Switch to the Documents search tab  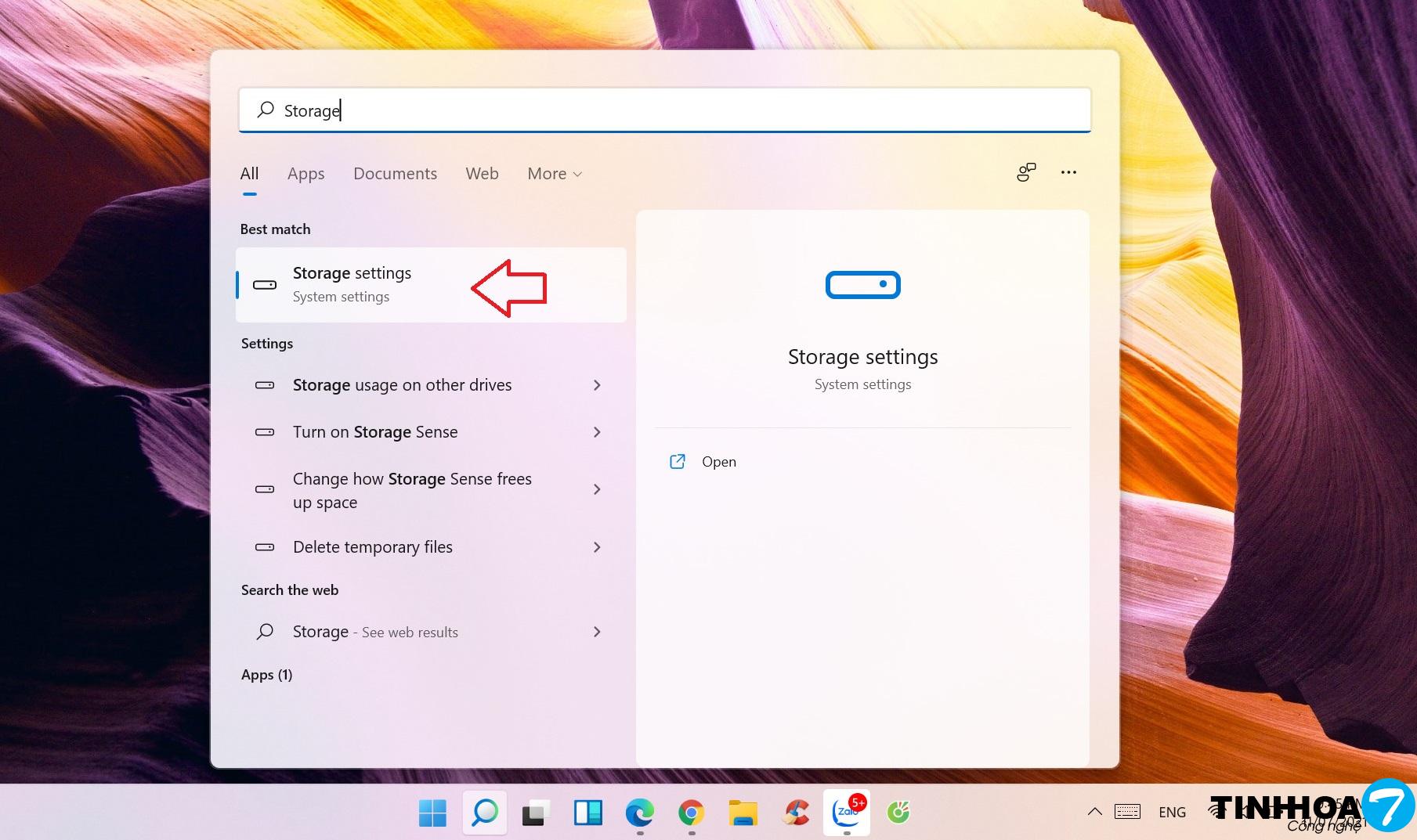[x=395, y=174]
